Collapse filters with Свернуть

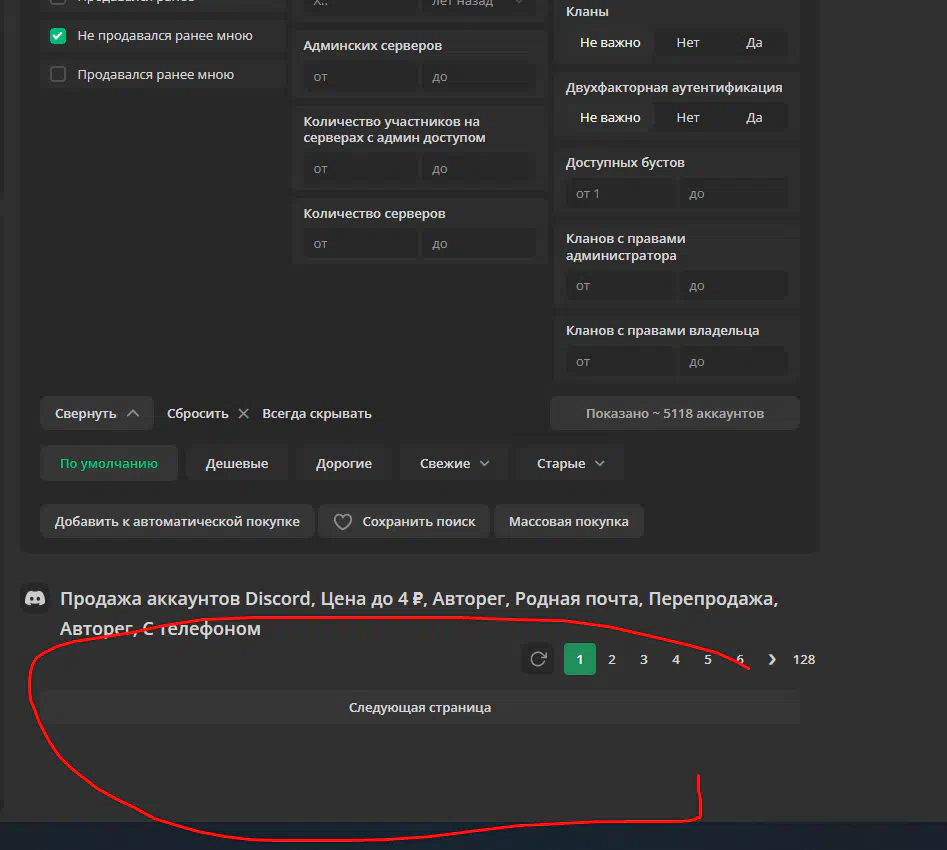point(97,414)
